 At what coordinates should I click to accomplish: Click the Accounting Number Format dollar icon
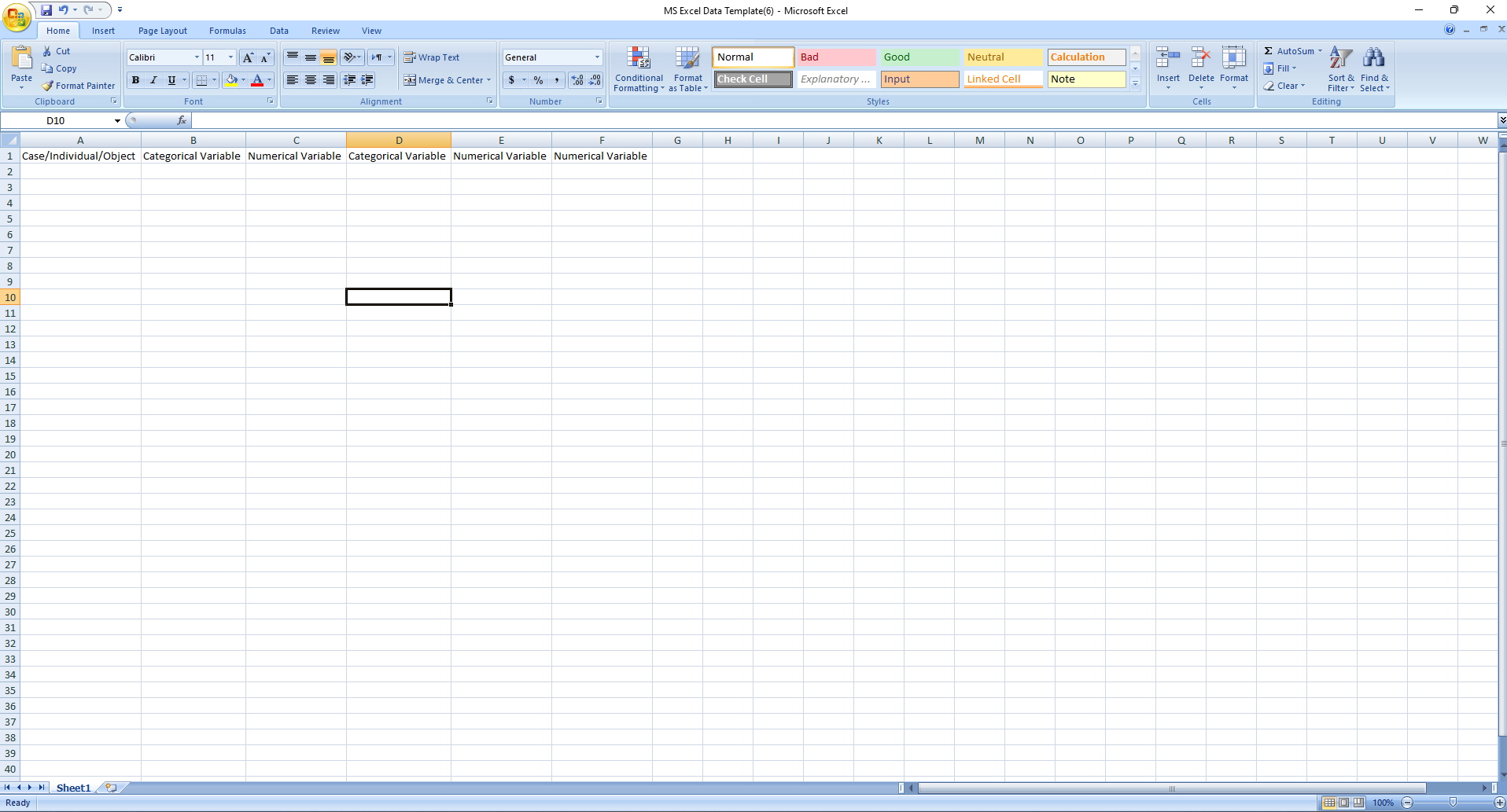point(511,80)
